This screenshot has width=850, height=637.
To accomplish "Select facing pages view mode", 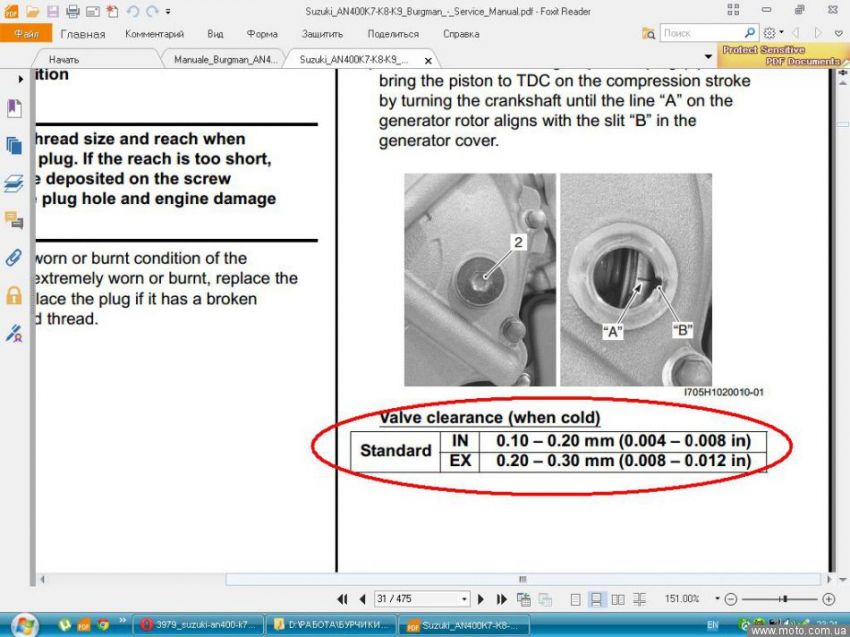I will click(617, 599).
